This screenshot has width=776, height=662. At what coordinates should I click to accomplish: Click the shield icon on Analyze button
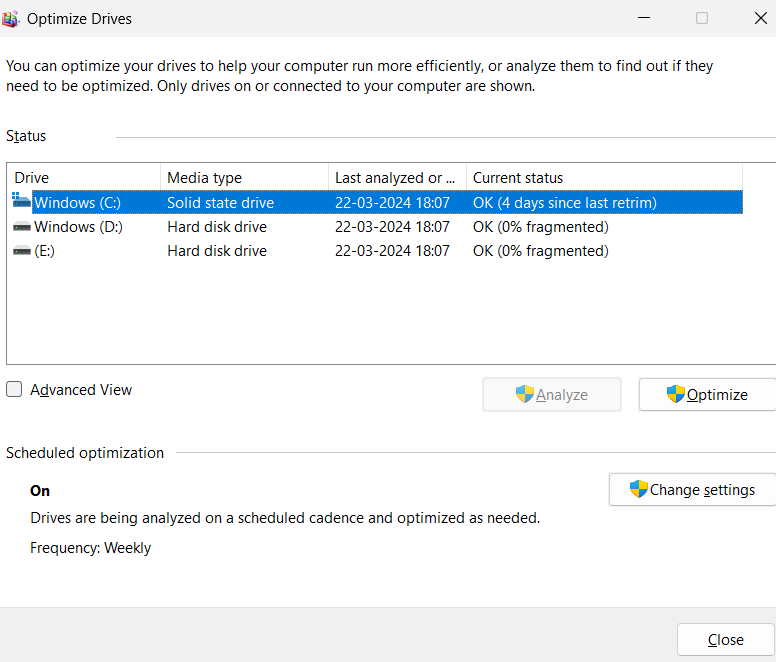pyautogui.click(x=525, y=394)
